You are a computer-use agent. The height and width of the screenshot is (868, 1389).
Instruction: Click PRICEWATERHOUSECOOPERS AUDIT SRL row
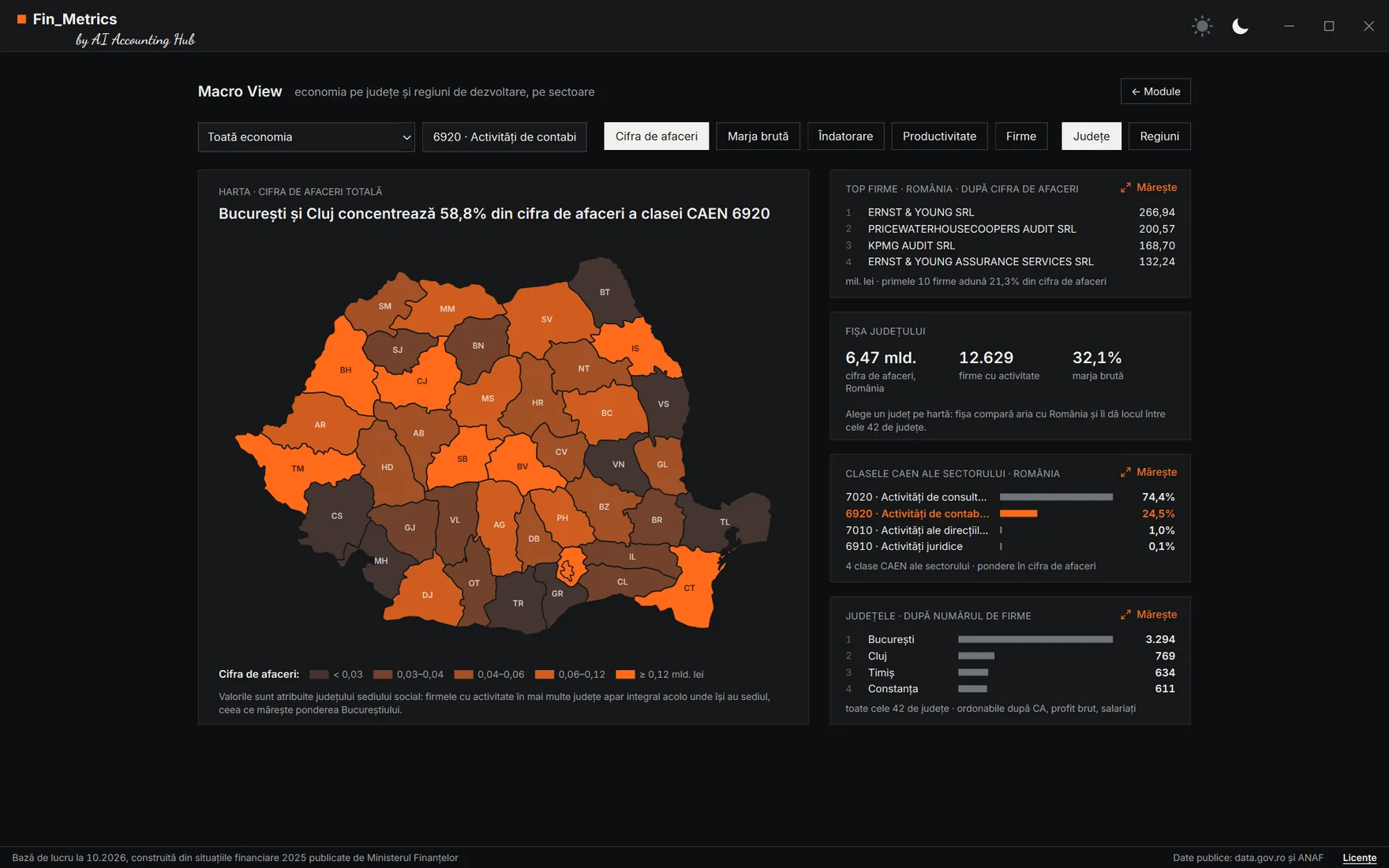tap(1010, 229)
